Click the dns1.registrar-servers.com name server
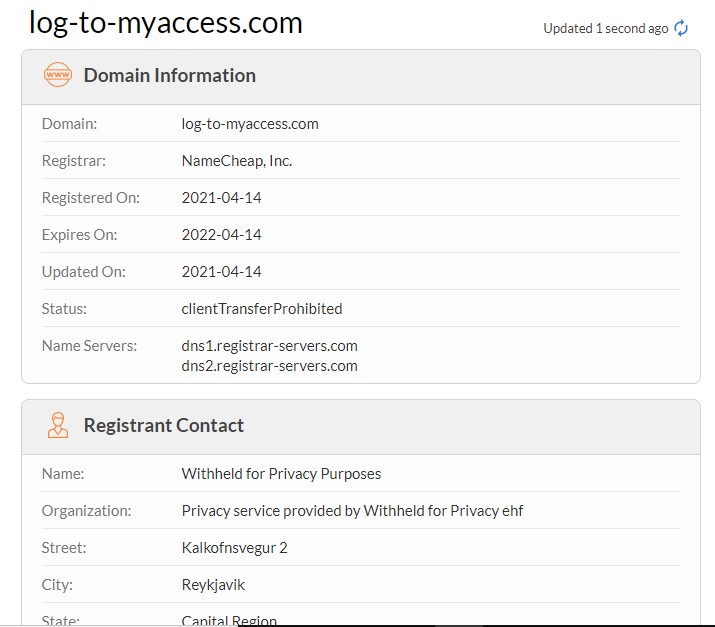The image size is (715, 627). click(x=269, y=346)
